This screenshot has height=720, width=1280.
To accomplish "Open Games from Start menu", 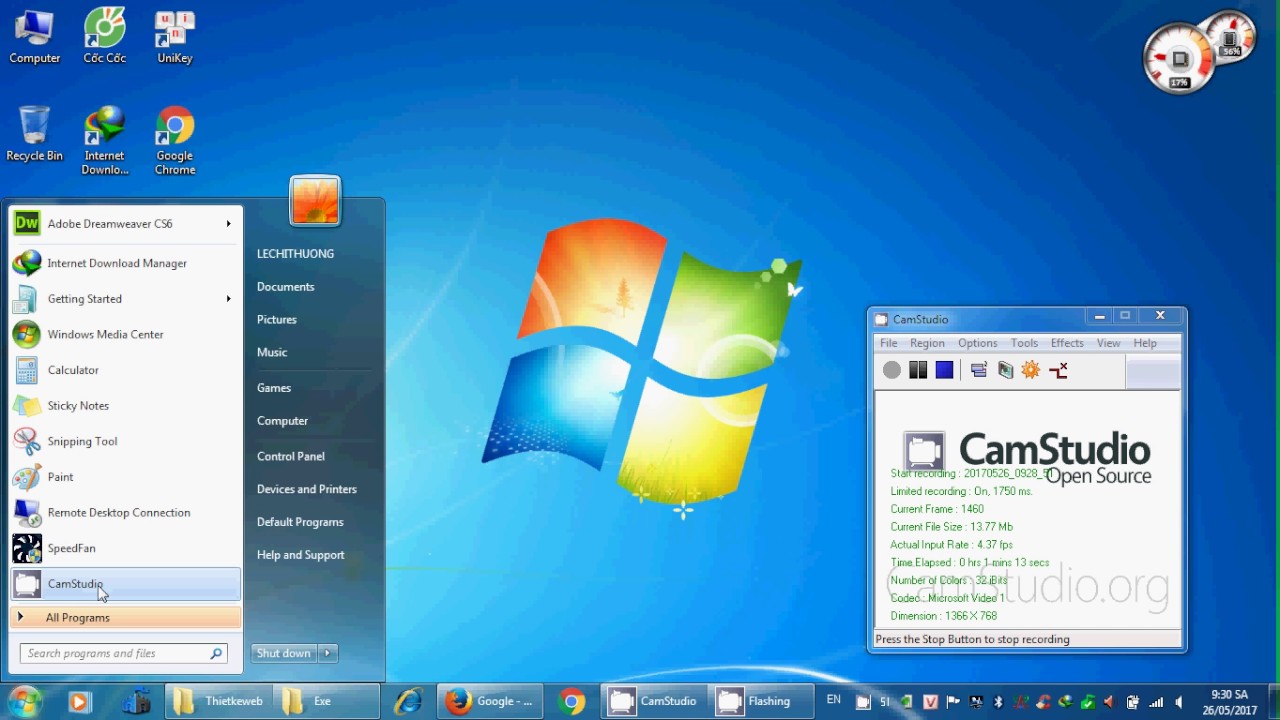I will tap(273, 388).
